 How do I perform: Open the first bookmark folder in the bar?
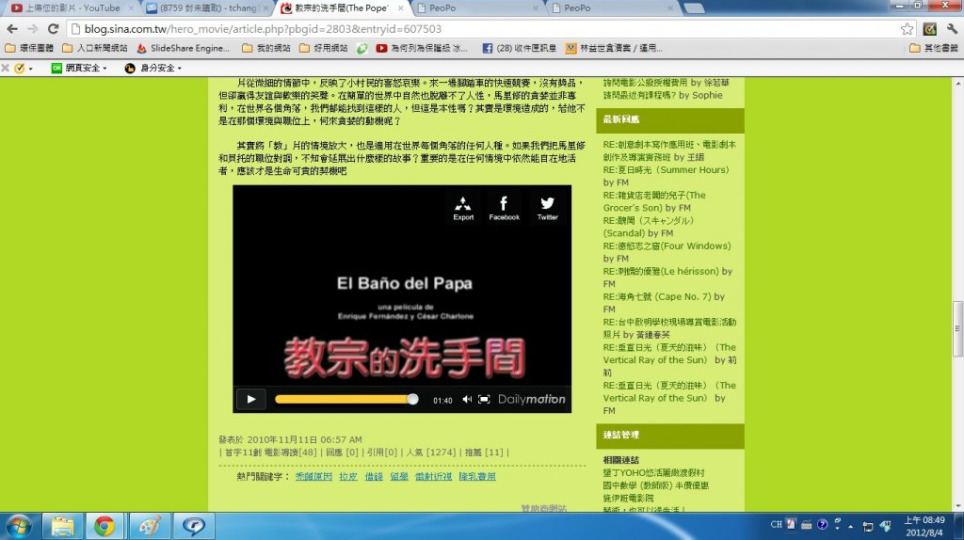pyautogui.click(x=29, y=48)
